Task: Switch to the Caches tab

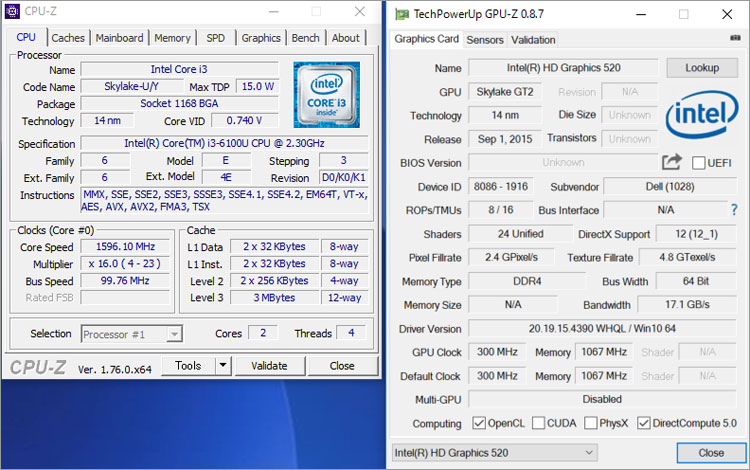Action: 68,38
